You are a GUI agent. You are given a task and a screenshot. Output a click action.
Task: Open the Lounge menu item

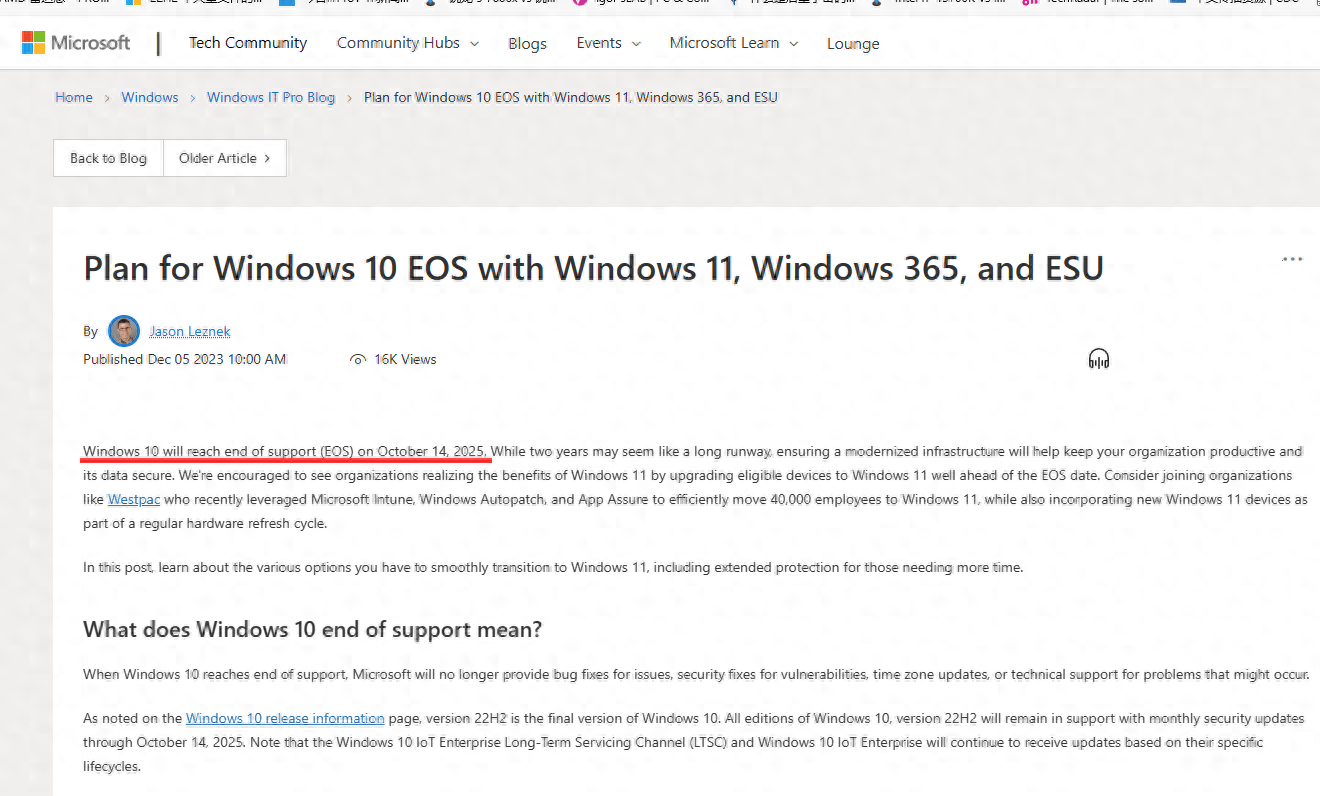point(853,44)
